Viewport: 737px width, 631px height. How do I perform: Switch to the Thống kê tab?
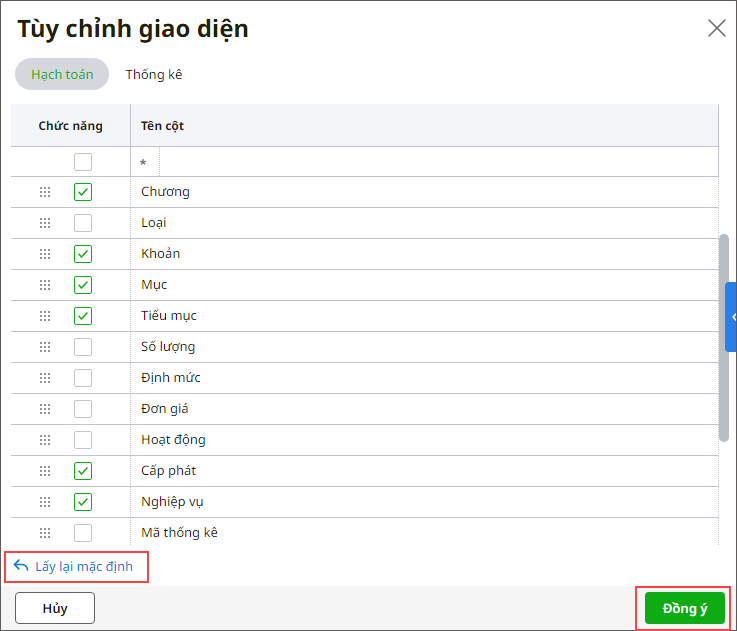pyautogui.click(x=153, y=74)
